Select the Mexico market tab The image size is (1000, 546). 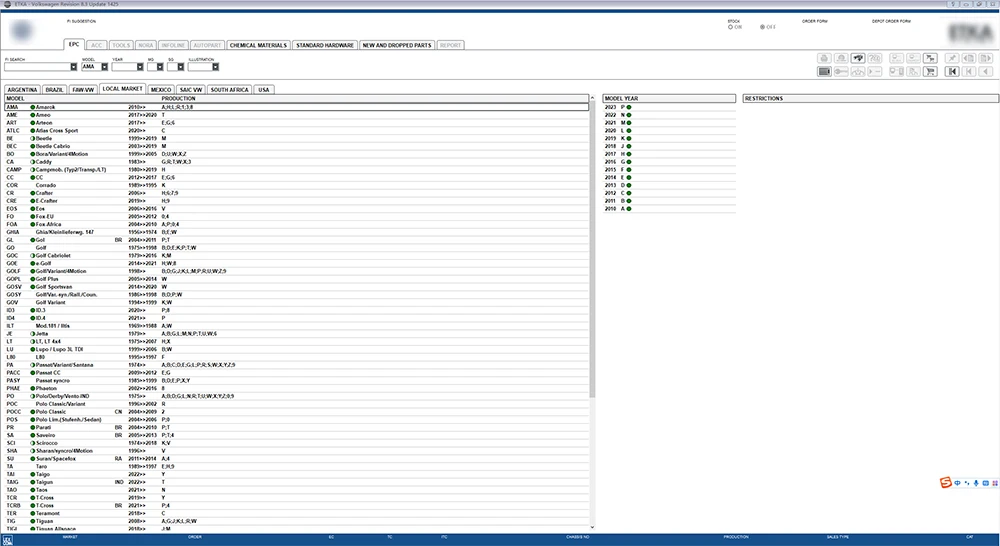click(x=161, y=90)
